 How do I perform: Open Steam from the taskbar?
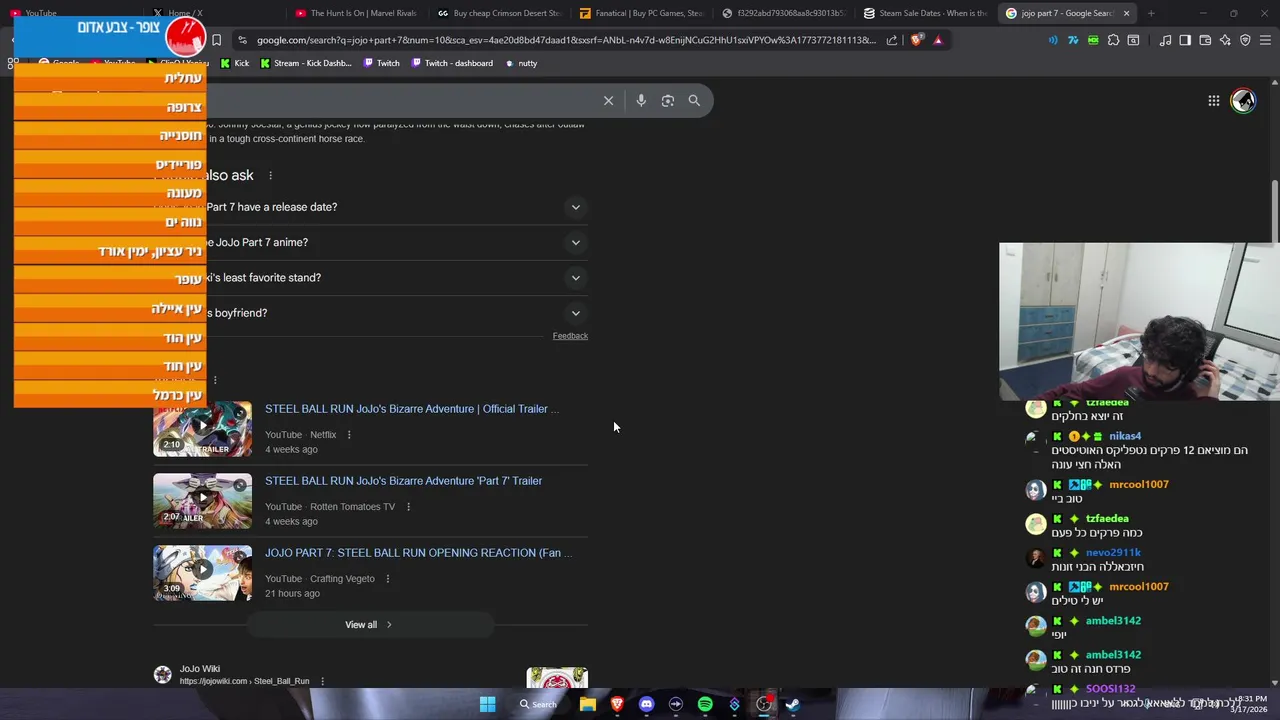pyautogui.click(x=793, y=704)
